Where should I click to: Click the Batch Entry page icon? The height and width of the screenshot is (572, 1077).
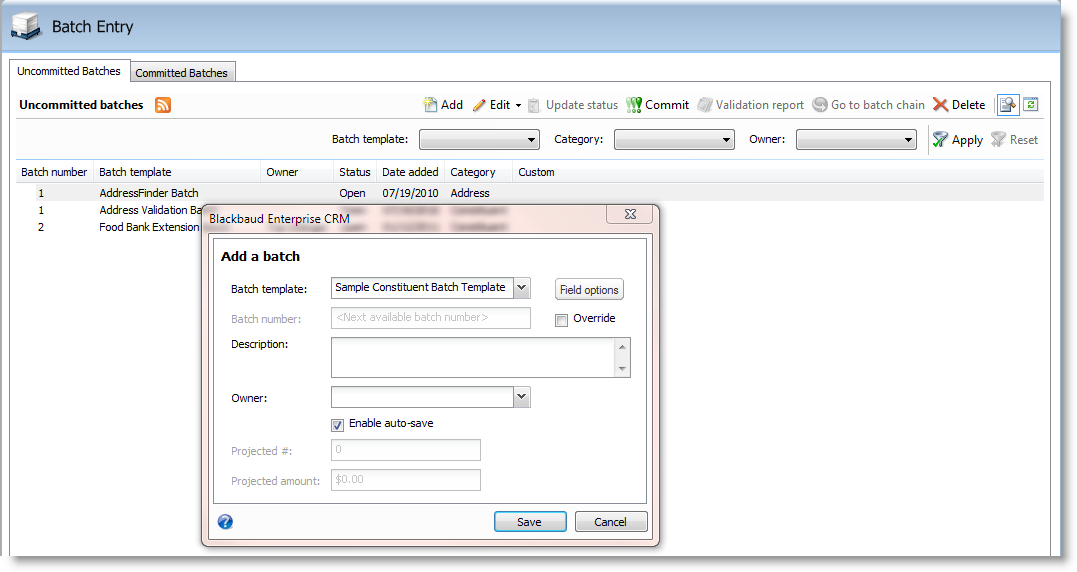click(x=26, y=26)
